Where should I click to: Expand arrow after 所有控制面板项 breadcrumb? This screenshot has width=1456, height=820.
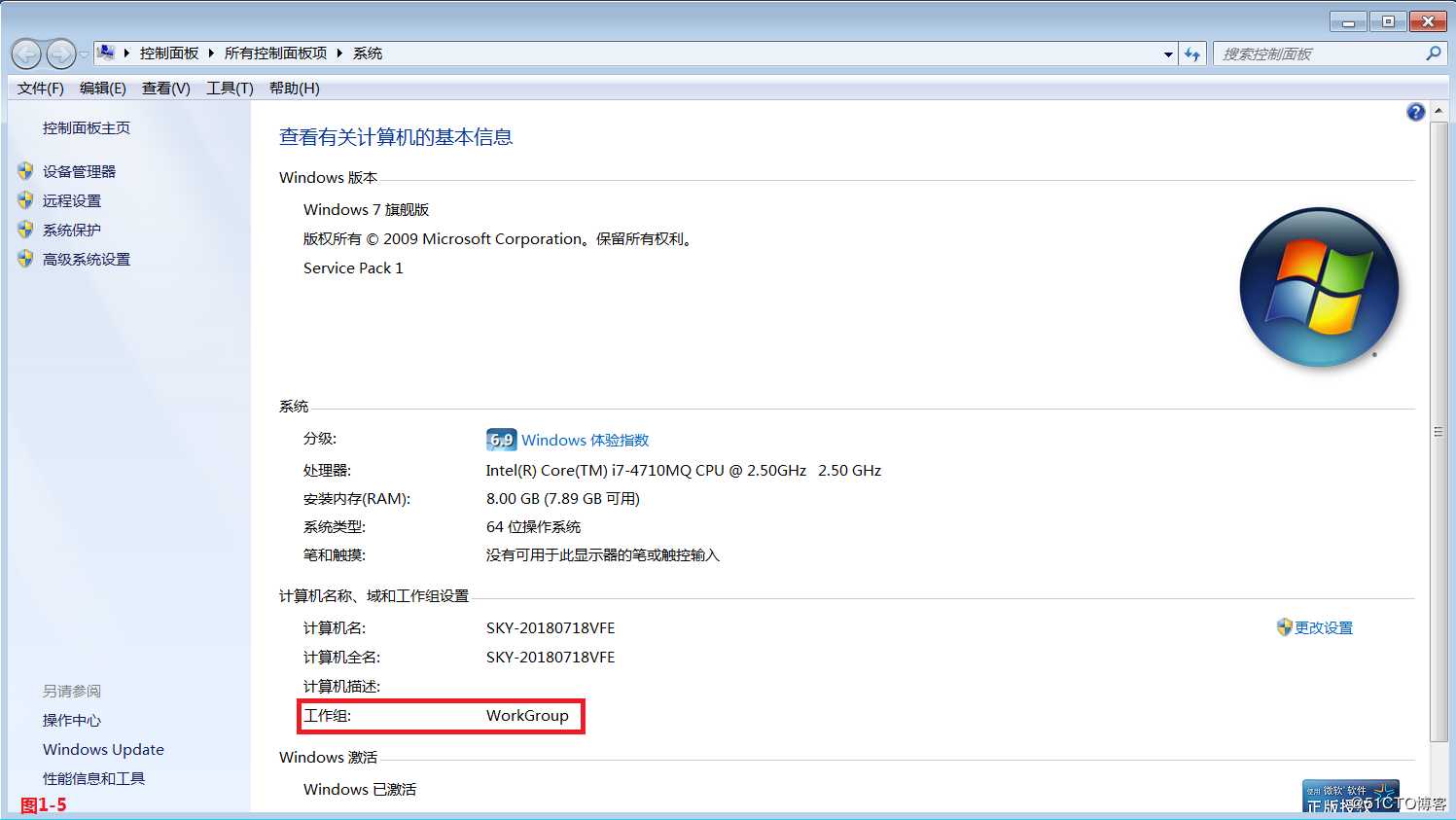pos(339,53)
